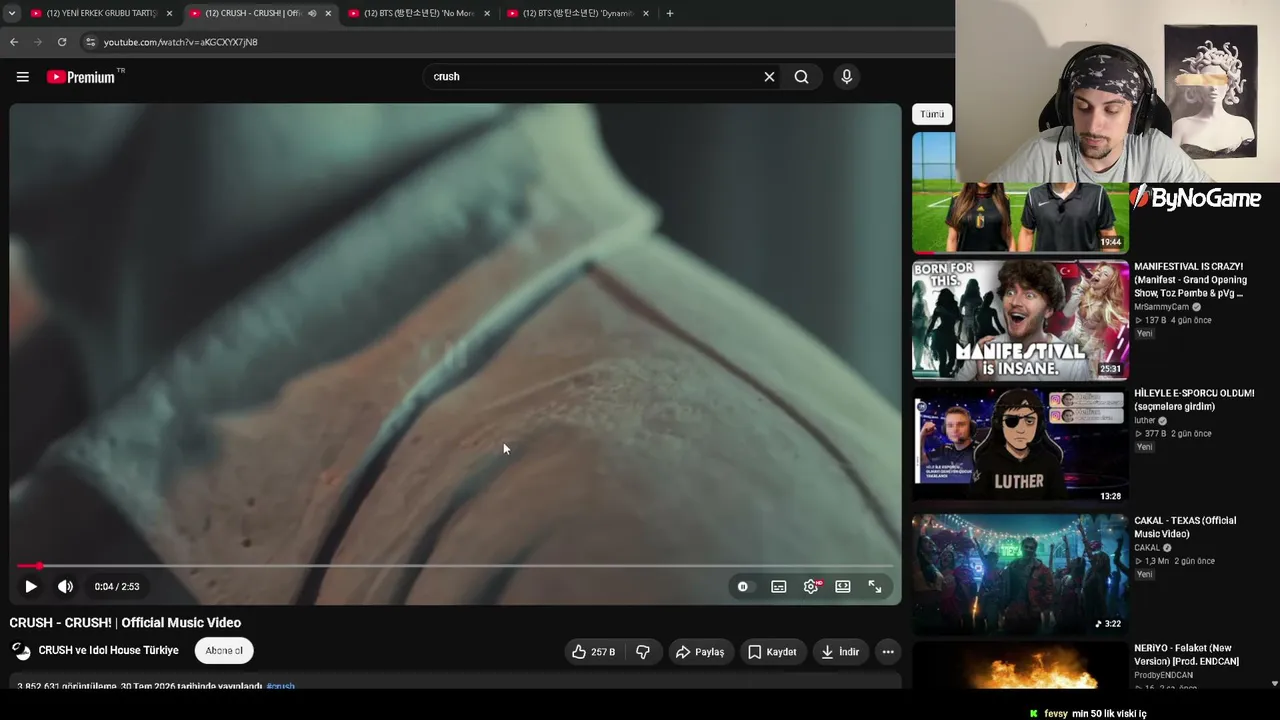The width and height of the screenshot is (1280, 720).
Task: Close the BTS 'Dynamite' tab
Action: pos(646,13)
